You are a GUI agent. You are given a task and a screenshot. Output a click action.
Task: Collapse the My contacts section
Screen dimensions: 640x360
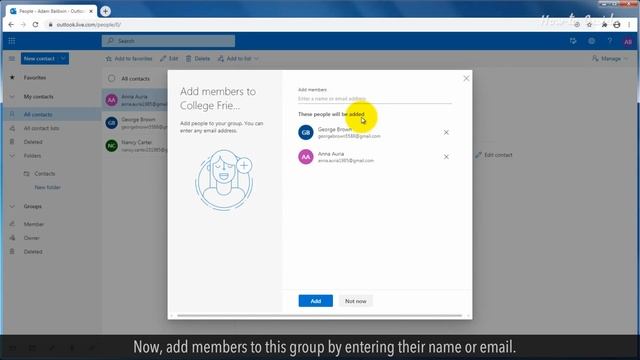pyautogui.click(x=12, y=97)
